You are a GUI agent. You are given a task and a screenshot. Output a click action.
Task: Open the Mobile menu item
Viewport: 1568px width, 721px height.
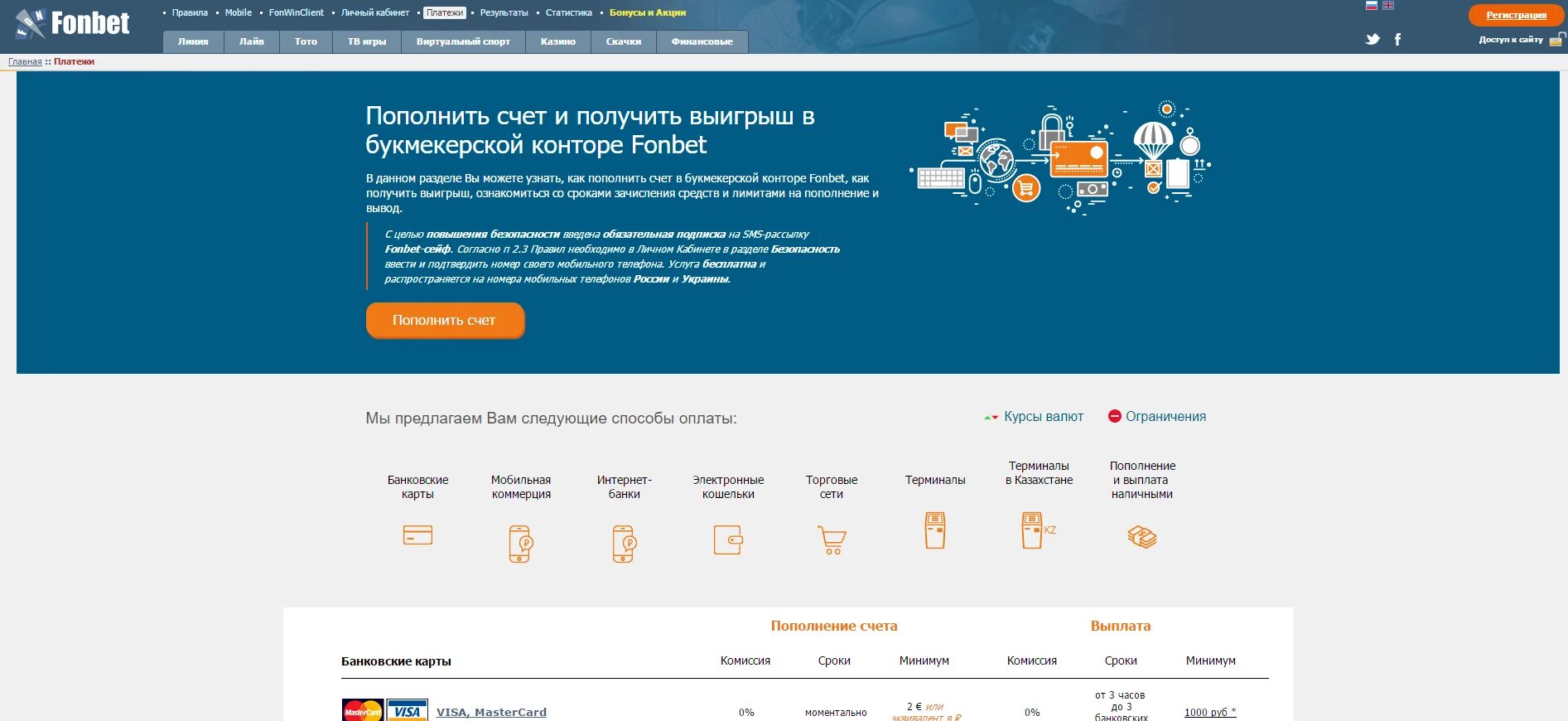(x=239, y=12)
